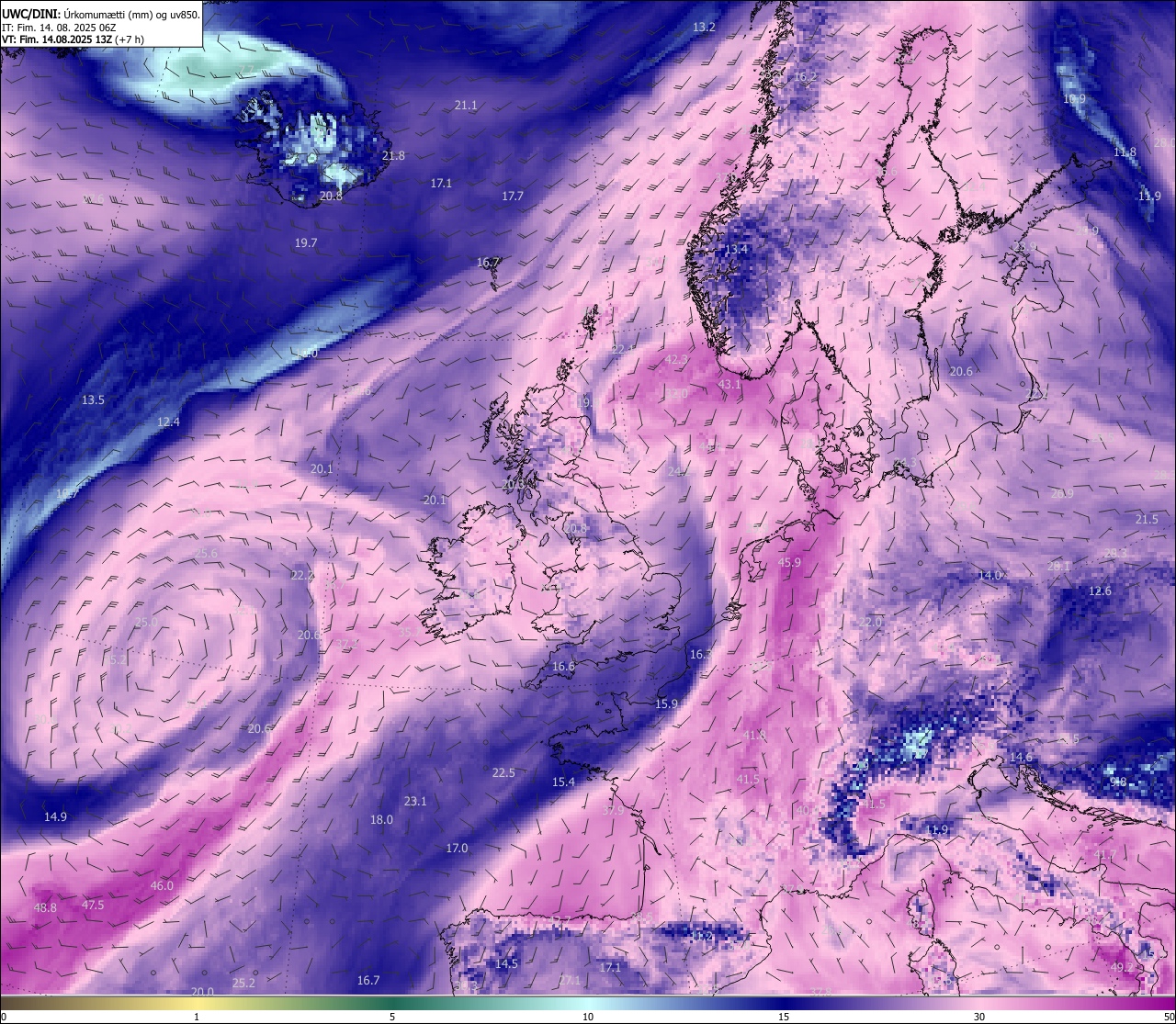Click the 37.9 value on the French coast
This screenshot has width=1176, height=1024.
tap(613, 811)
